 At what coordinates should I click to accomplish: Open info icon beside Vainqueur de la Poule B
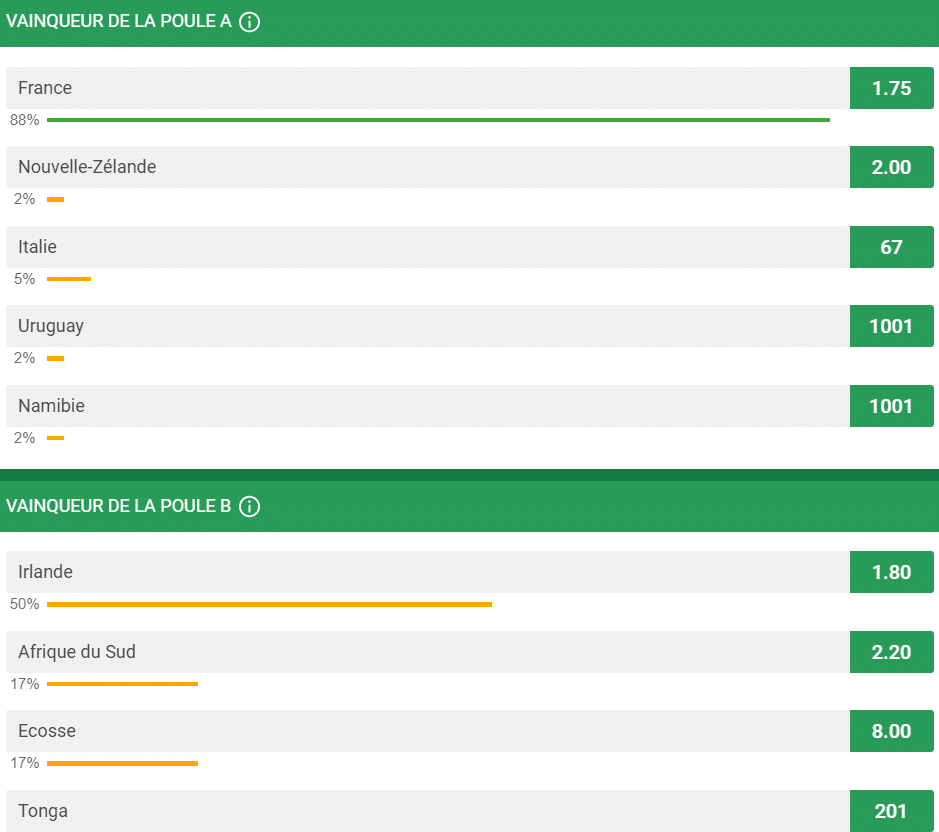point(249,506)
